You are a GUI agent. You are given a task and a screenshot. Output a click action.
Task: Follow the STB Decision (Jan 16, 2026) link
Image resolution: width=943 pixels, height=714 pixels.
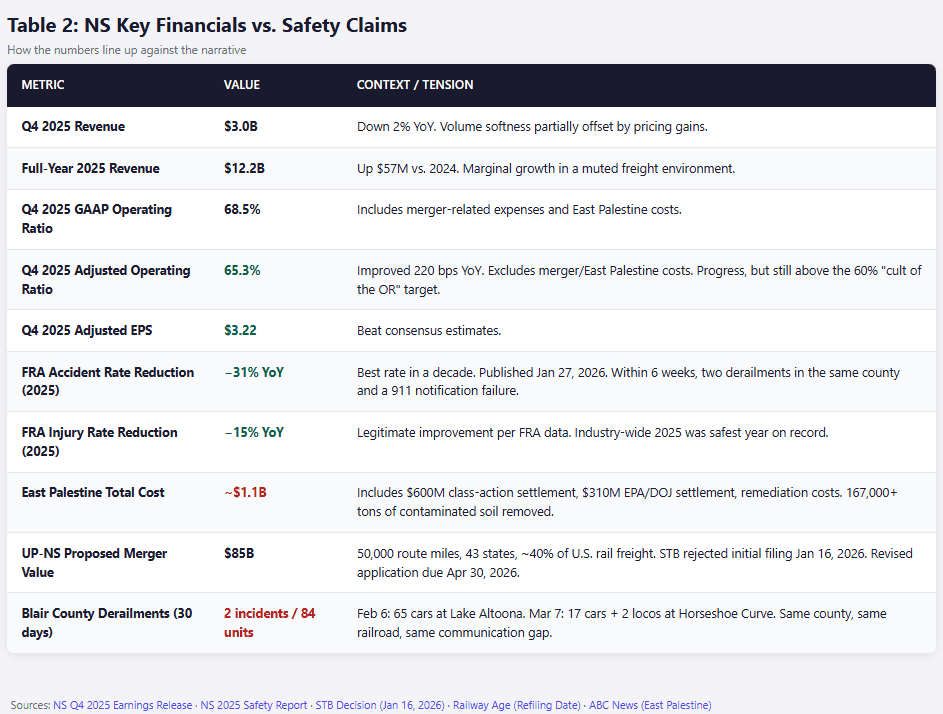pyautogui.click(x=380, y=705)
